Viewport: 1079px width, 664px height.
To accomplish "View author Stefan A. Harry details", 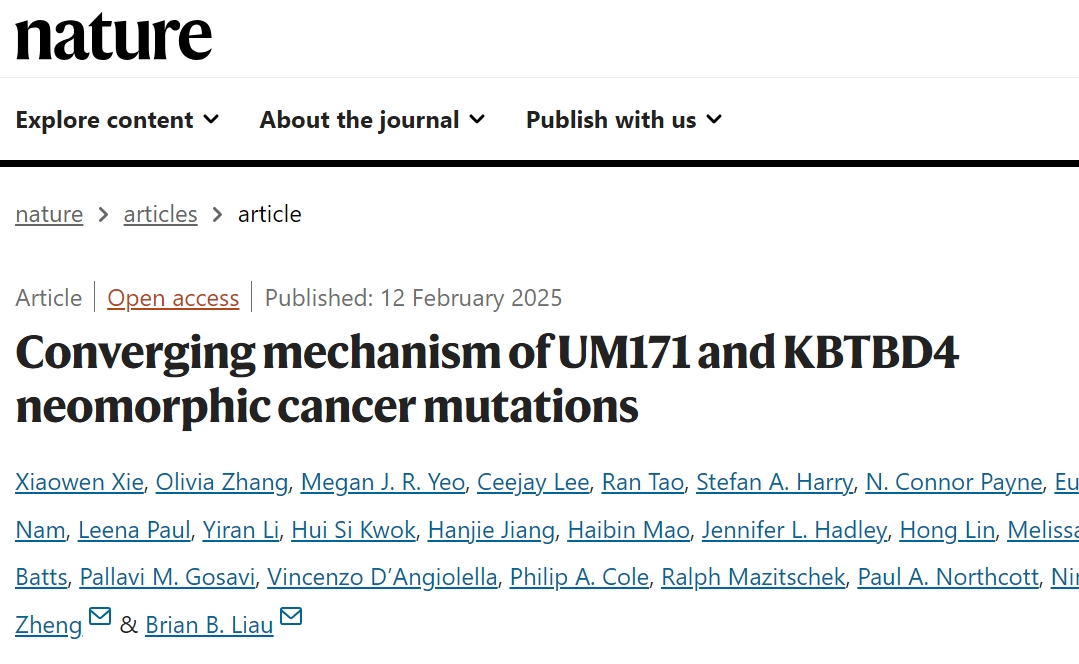I will click(x=774, y=482).
